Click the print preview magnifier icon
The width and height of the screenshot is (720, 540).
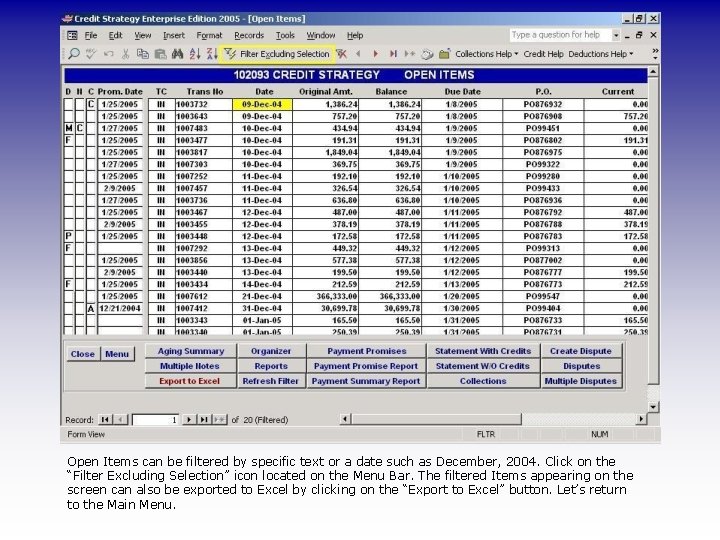pos(74,54)
